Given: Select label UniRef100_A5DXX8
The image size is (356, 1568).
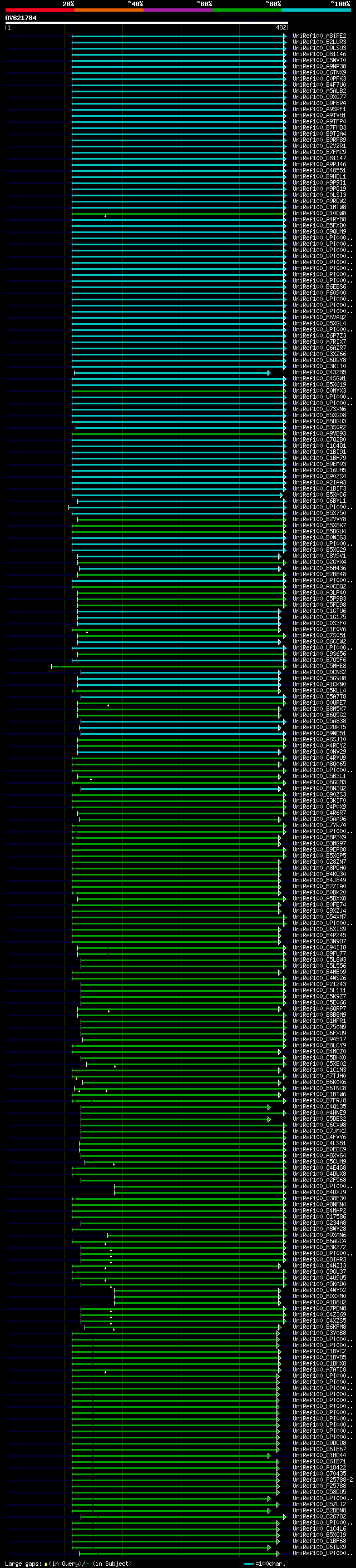Looking at the screenshot, I should coord(319,898).
